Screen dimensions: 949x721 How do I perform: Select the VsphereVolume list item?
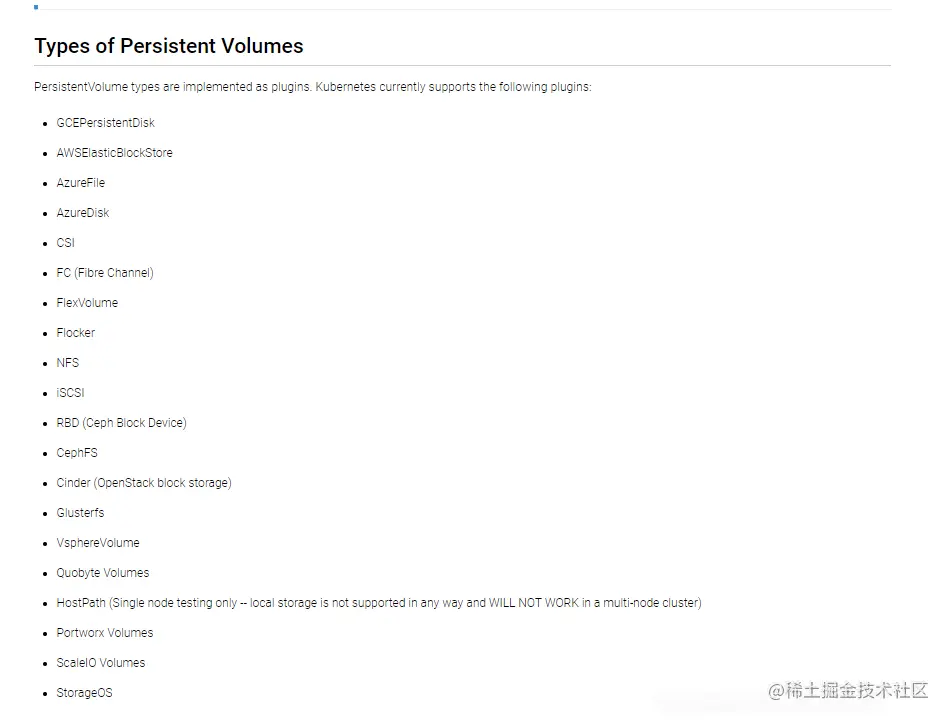(x=98, y=543)
